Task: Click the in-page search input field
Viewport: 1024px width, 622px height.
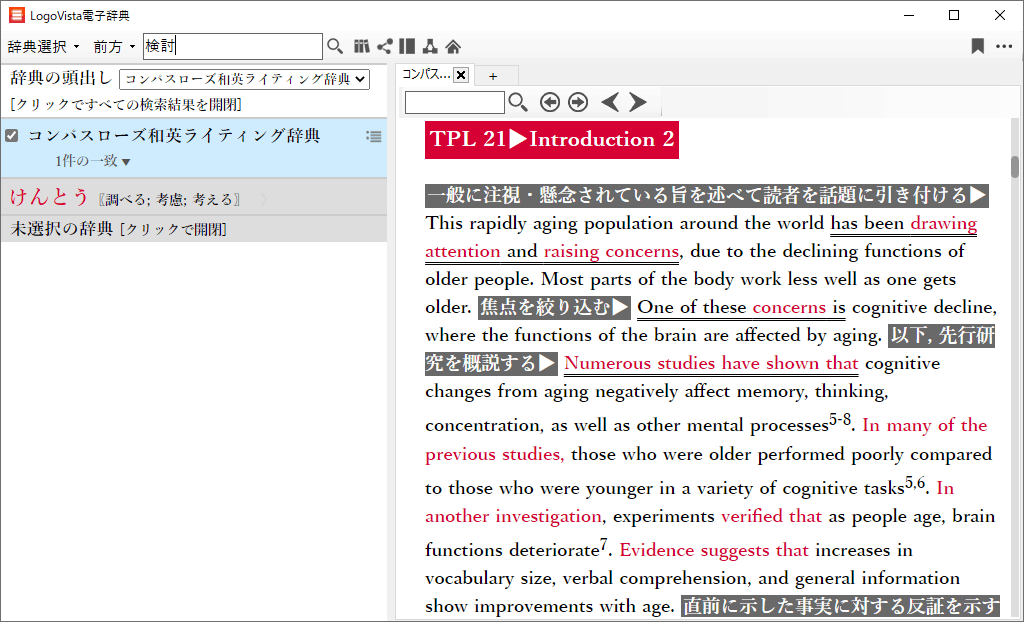Action: tap(455, 102)
